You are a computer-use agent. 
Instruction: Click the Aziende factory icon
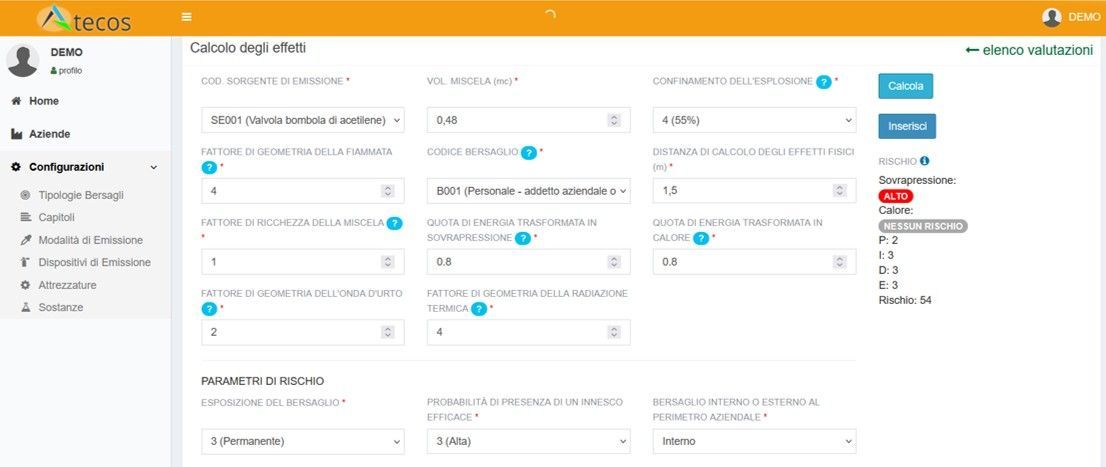point(17,134)
